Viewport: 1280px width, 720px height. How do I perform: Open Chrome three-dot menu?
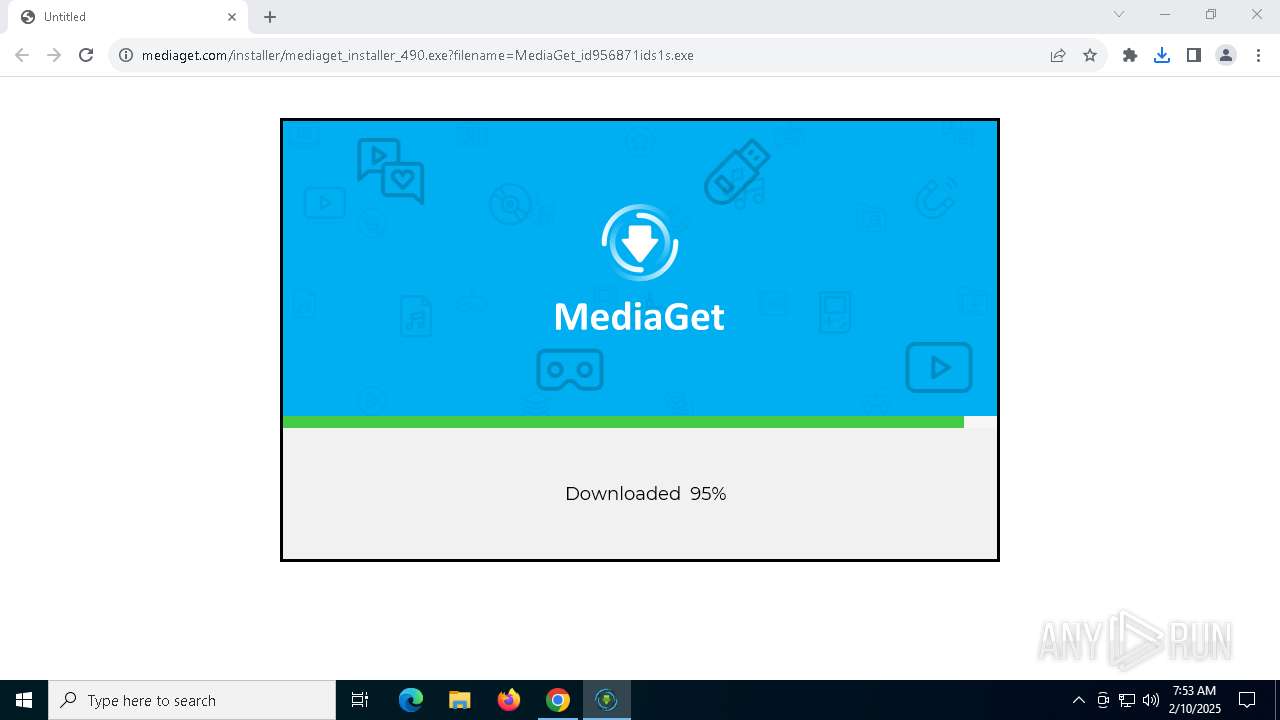tap(1258, 55)
